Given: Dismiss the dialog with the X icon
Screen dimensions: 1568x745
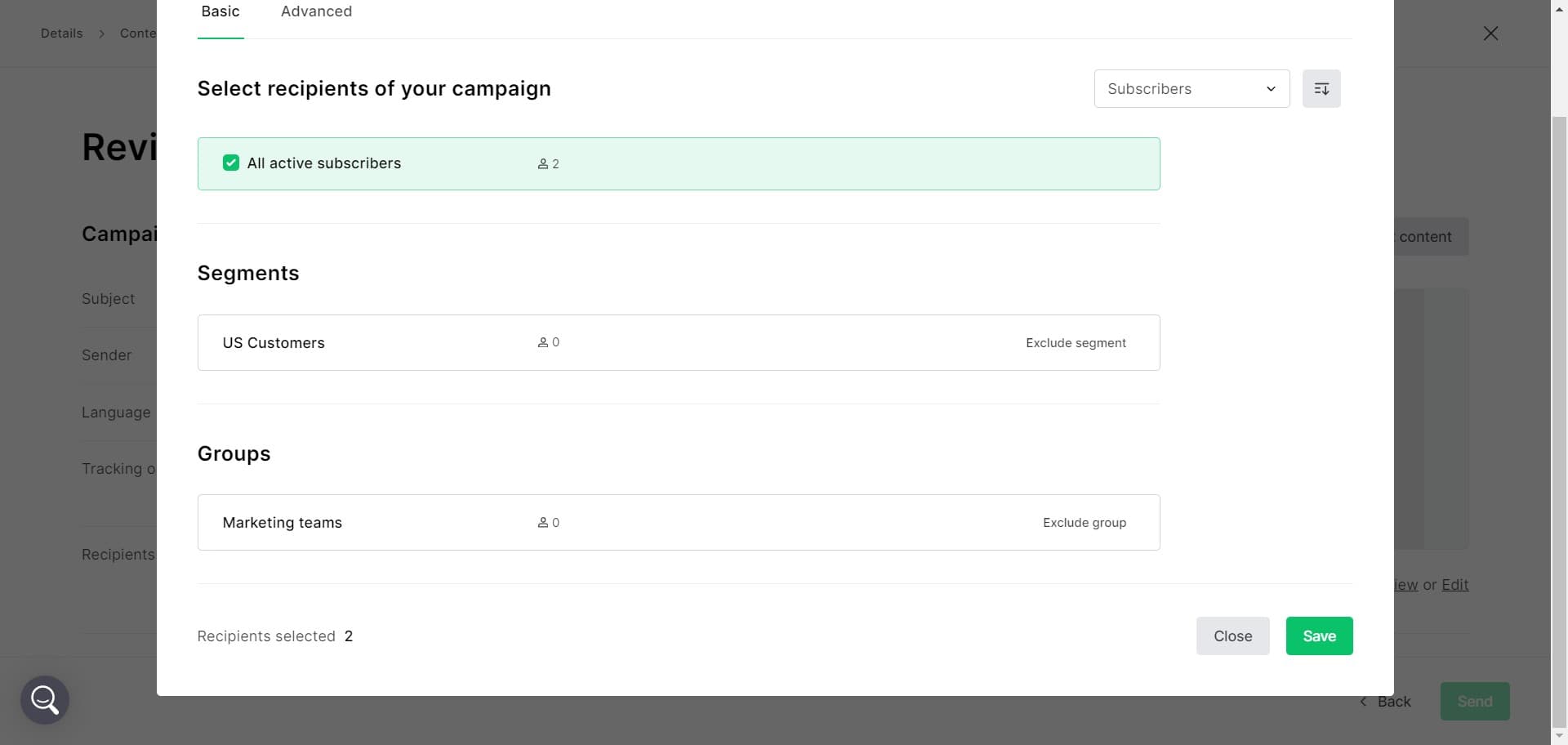Looking at the screenshot, I should (1490, 33).
